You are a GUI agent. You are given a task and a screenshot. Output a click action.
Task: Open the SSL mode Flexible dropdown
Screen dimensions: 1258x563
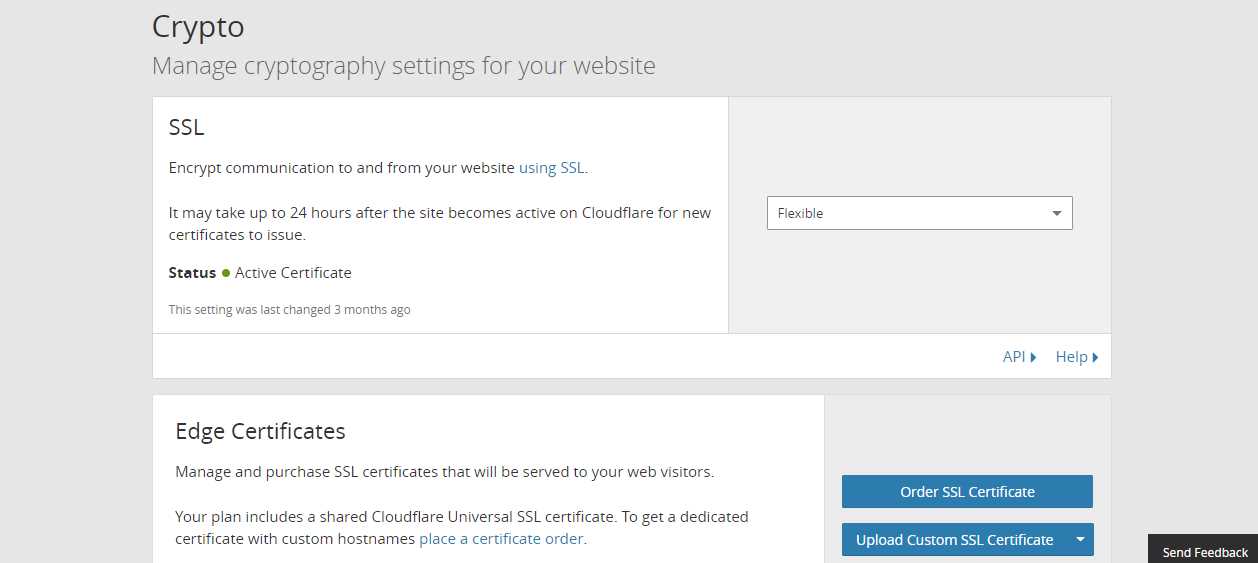(919, 213)
